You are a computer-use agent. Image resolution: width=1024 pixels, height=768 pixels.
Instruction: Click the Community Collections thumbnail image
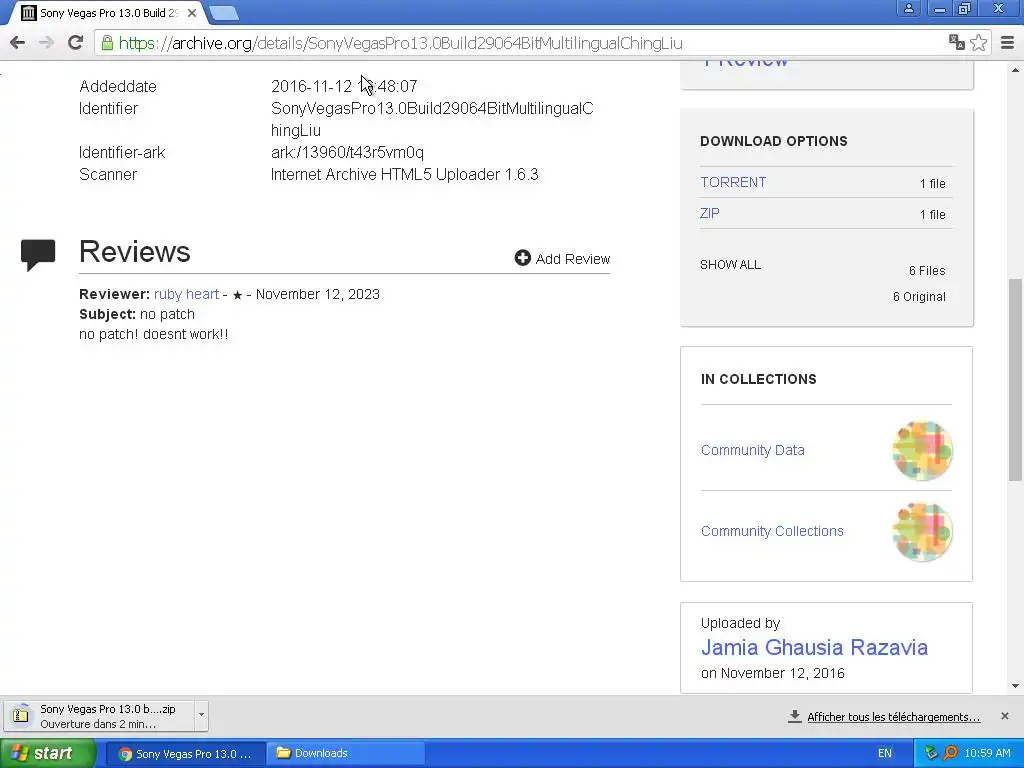(x=922, y=532)
